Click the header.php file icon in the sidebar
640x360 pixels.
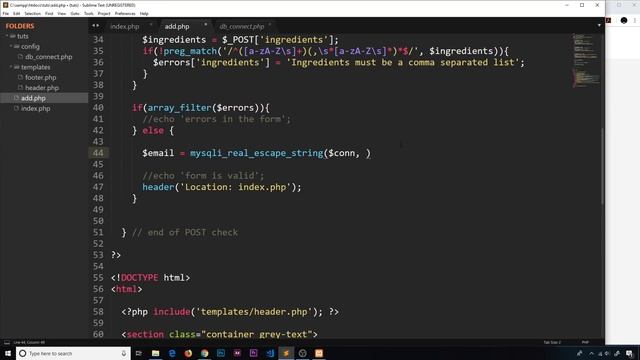[20, 87]
